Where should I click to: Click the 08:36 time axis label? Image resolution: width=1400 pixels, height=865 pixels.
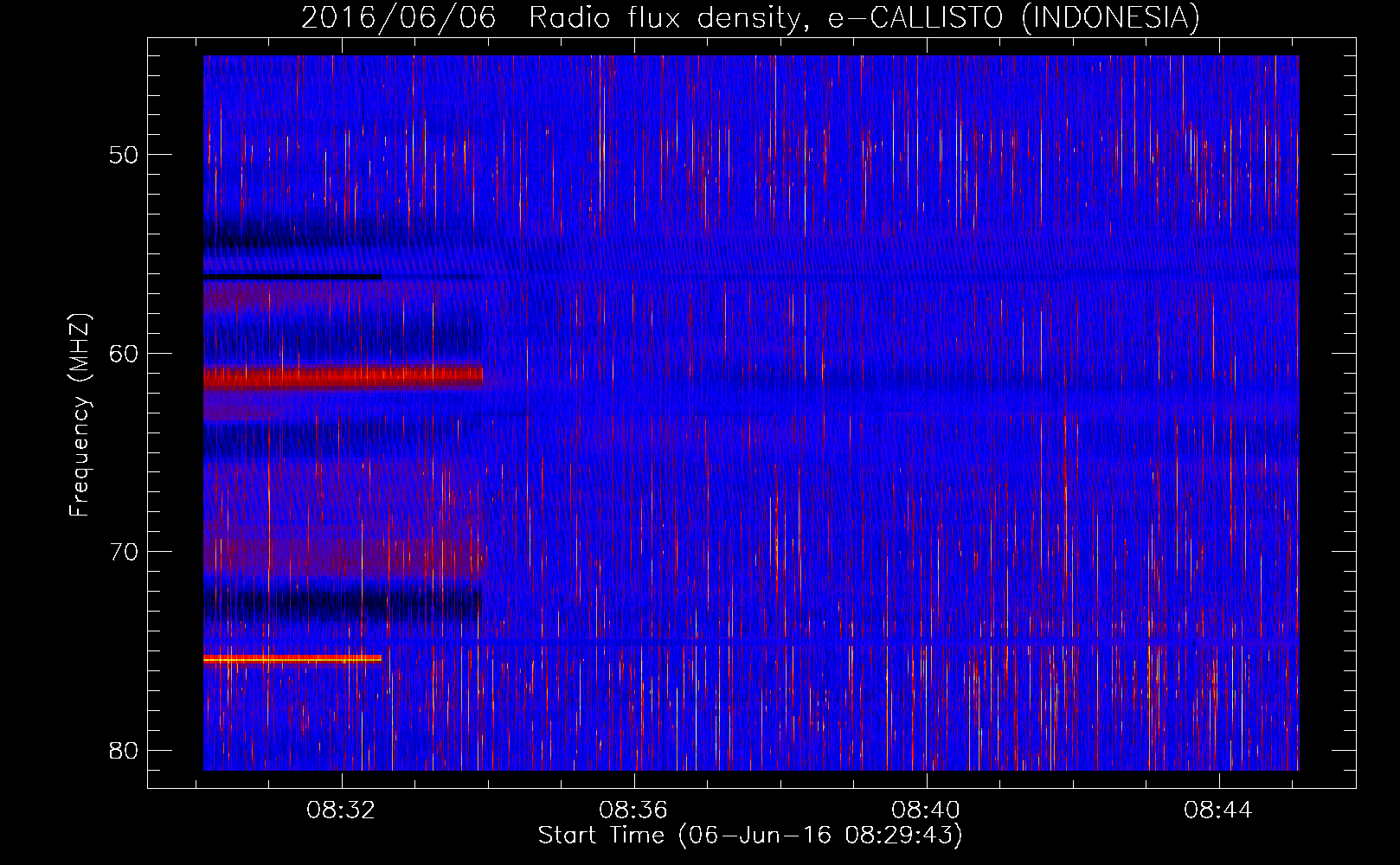(x=633, y=811)
